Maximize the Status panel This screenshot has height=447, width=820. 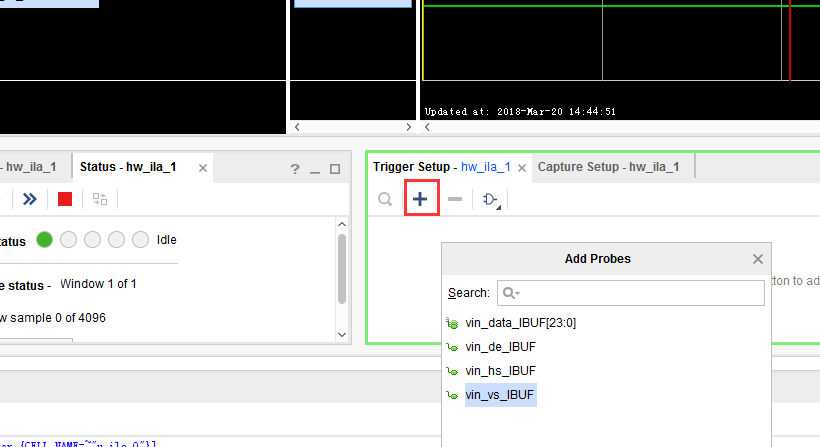(335, 169)
